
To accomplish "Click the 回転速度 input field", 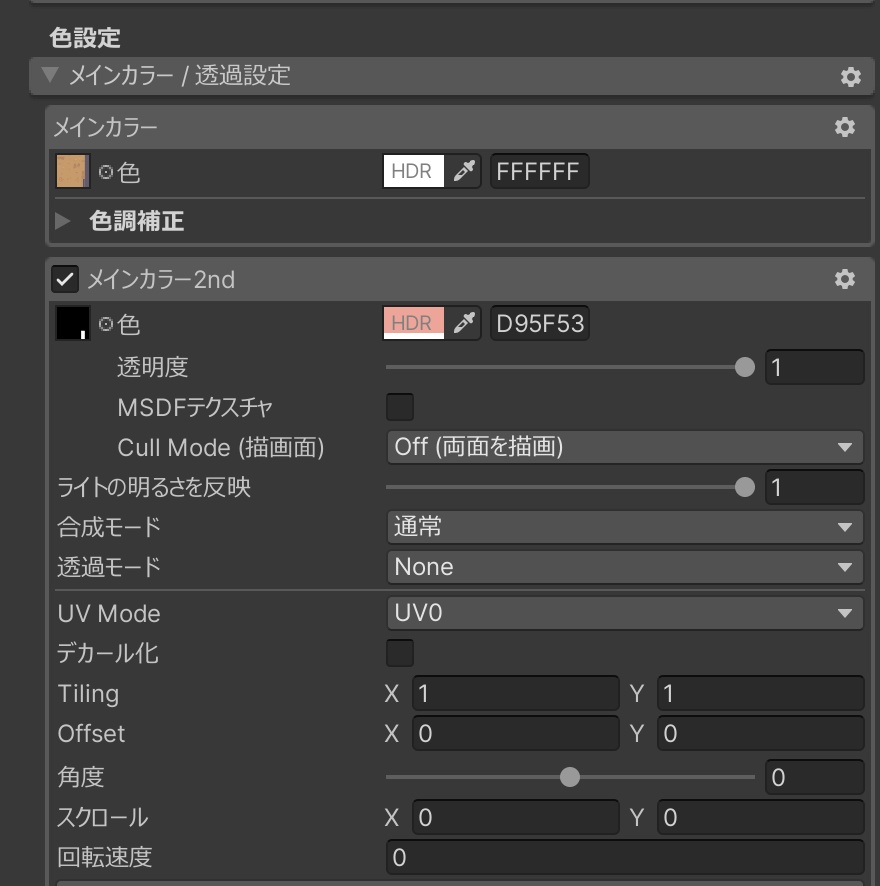I will (625, 857).
